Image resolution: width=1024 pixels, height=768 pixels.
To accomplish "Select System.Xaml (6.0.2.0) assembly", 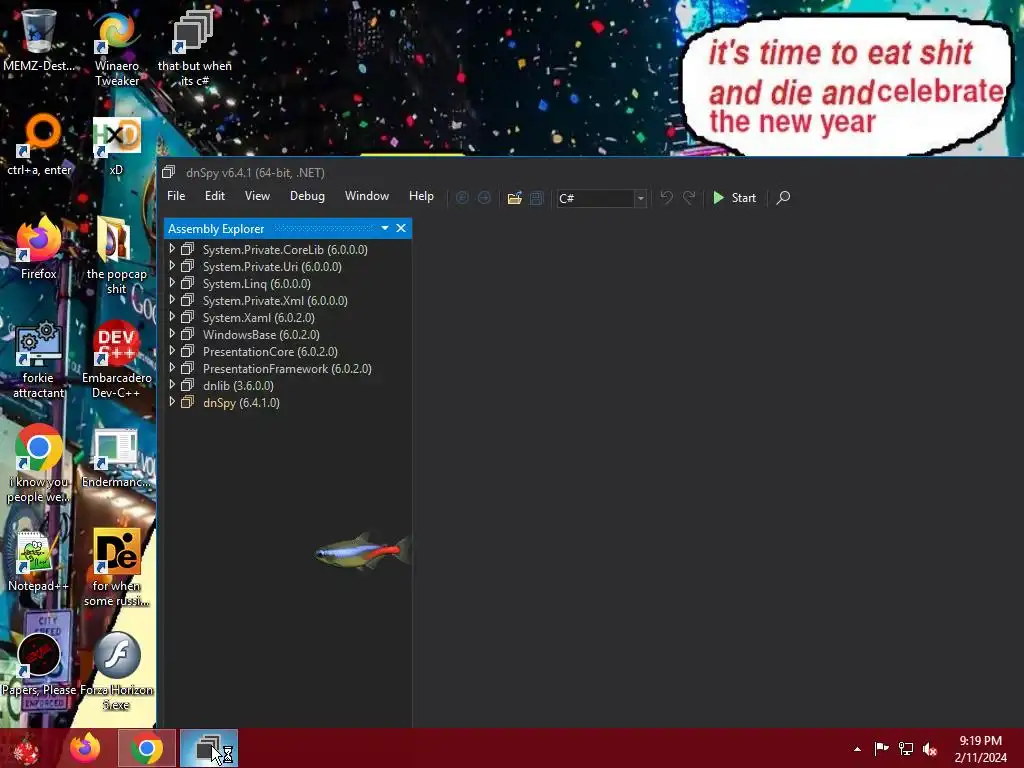I will click(x=259, y=317).
